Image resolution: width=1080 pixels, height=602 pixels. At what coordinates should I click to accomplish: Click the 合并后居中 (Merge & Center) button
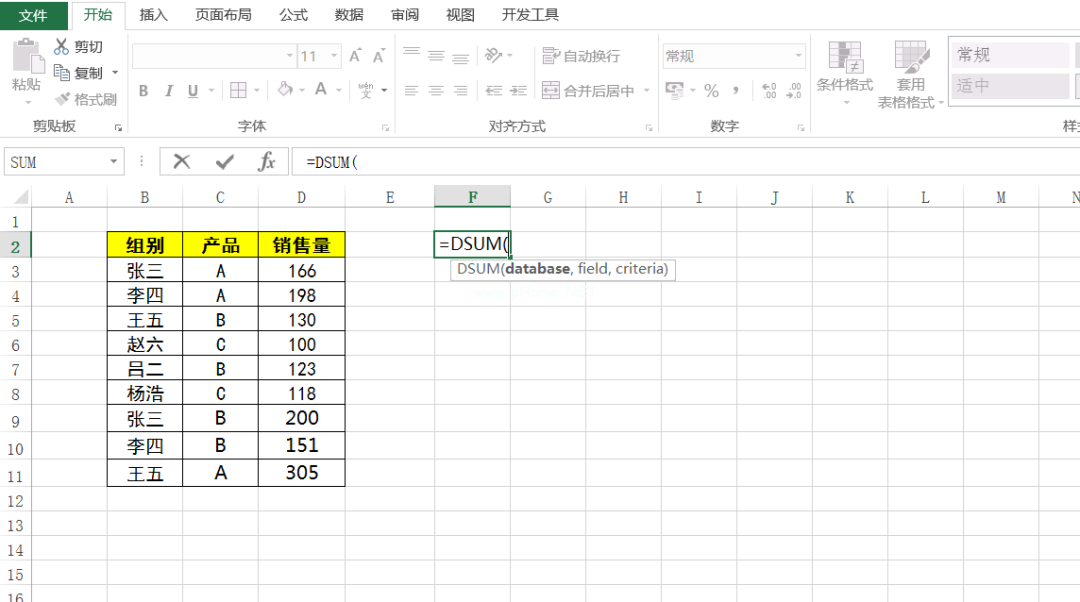pos(588,91)
